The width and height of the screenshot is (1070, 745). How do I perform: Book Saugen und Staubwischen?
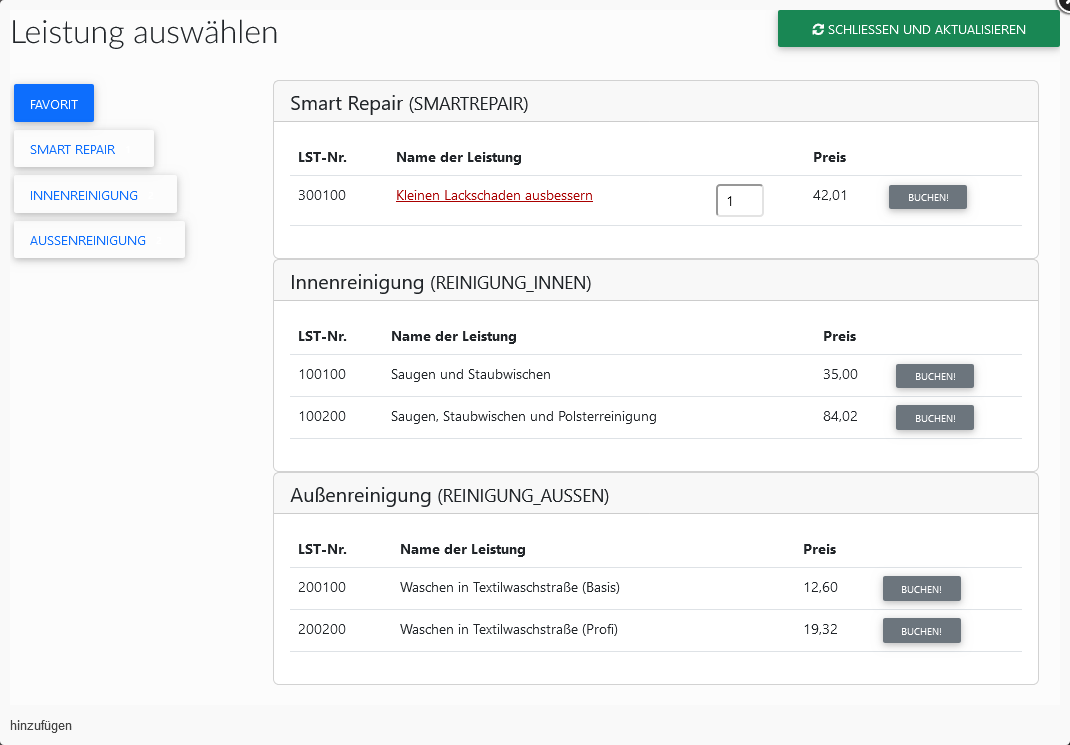(934, 376)
